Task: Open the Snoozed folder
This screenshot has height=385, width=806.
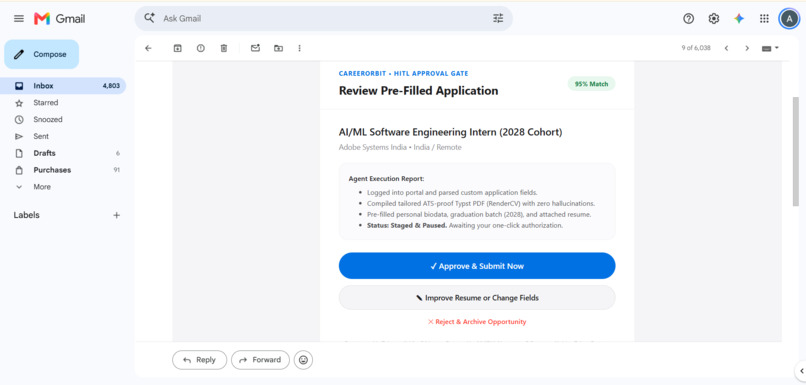Action: point(63,119)
